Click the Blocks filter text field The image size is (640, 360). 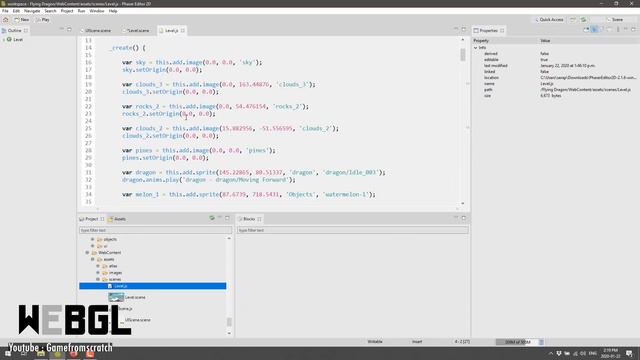click(353, 231)
